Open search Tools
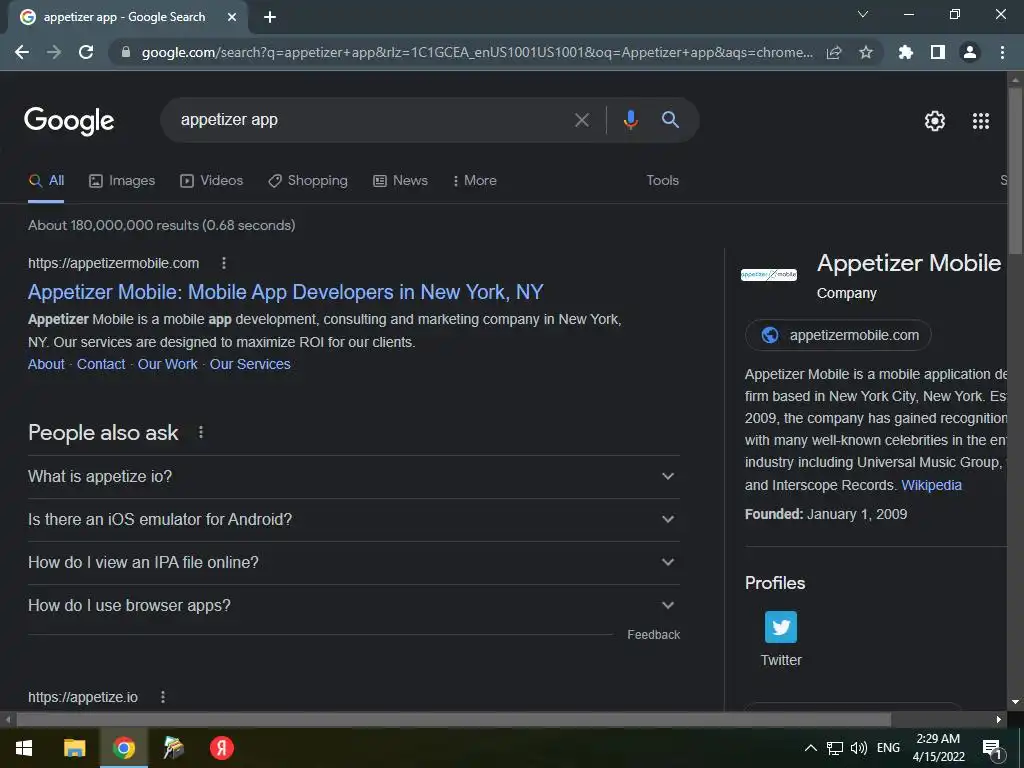 click(662, 180)
